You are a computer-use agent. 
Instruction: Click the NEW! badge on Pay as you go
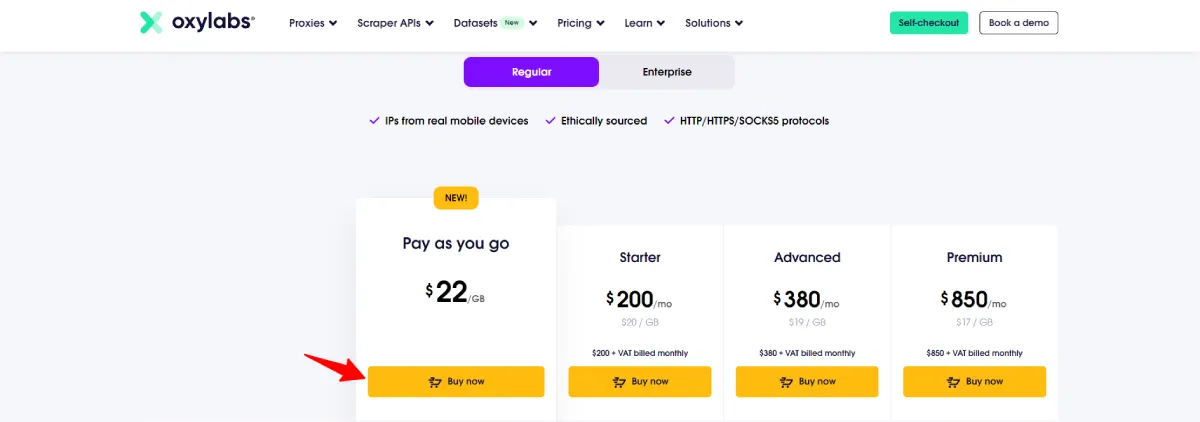click(456, 198)
